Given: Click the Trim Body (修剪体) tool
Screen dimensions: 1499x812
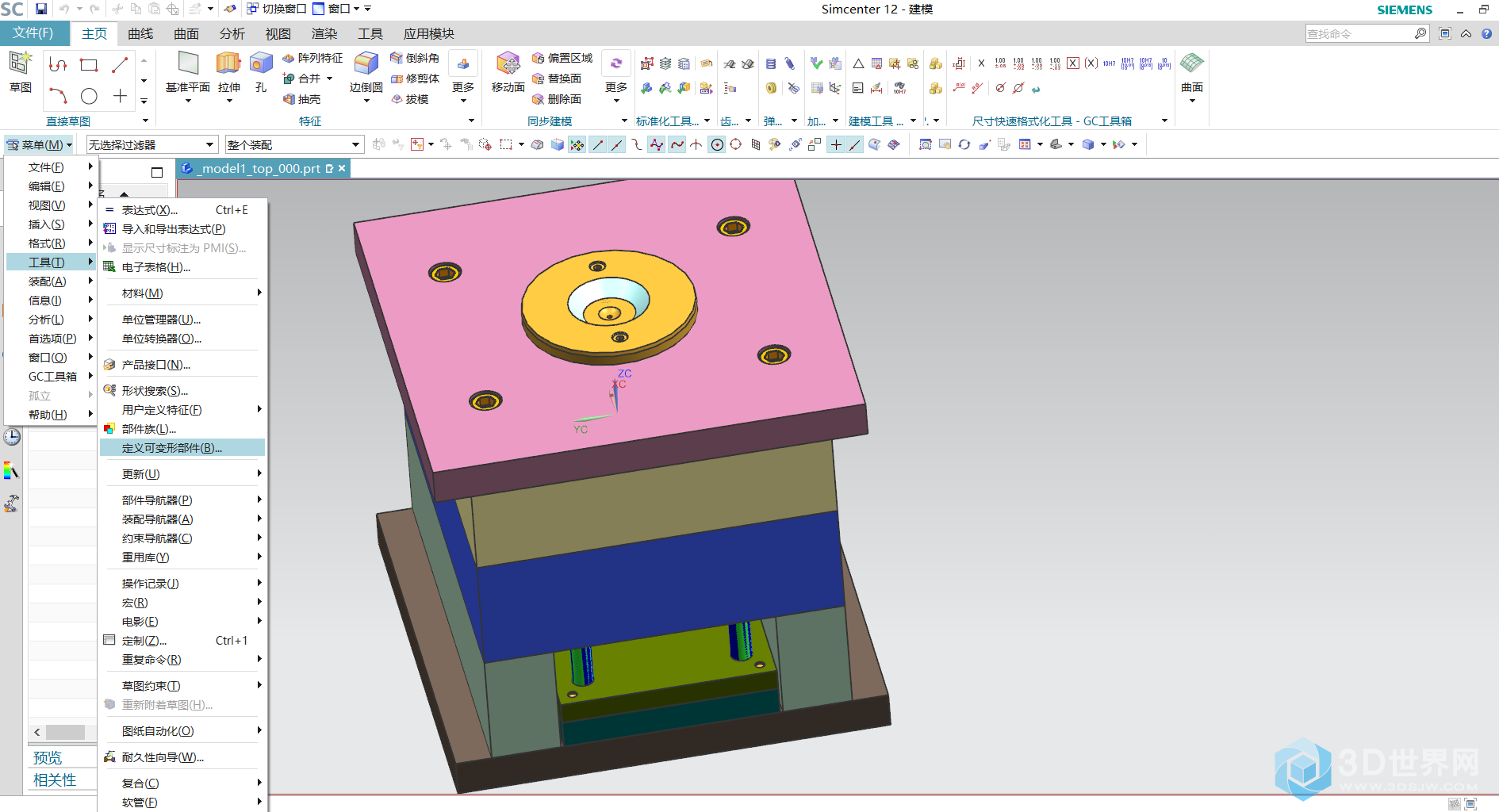Looking at the screenshot, I should (415, 79).
